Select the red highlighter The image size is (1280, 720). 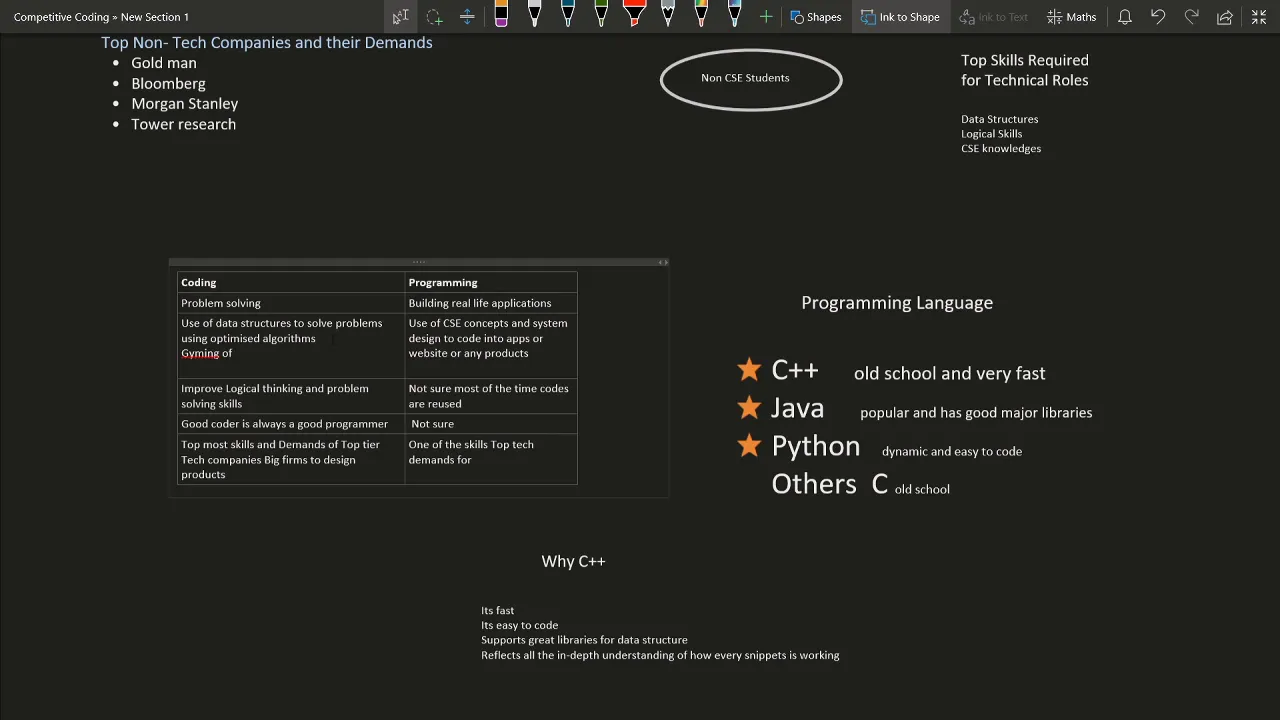coord(634,14)
